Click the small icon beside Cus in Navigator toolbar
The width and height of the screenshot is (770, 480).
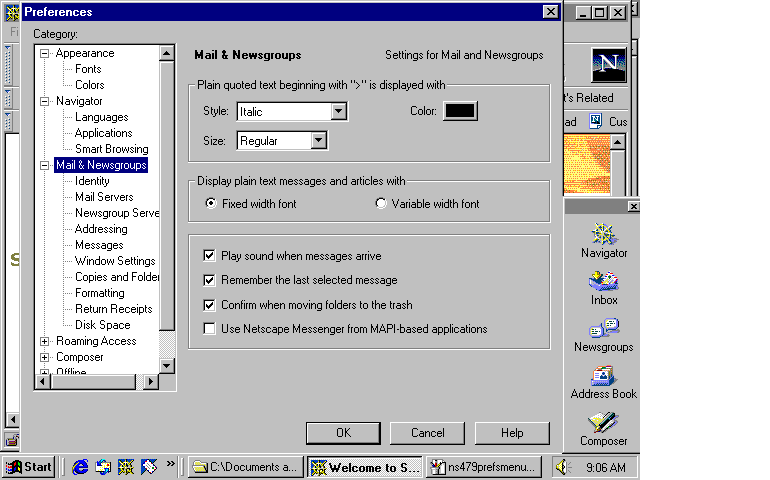point(596,121)
